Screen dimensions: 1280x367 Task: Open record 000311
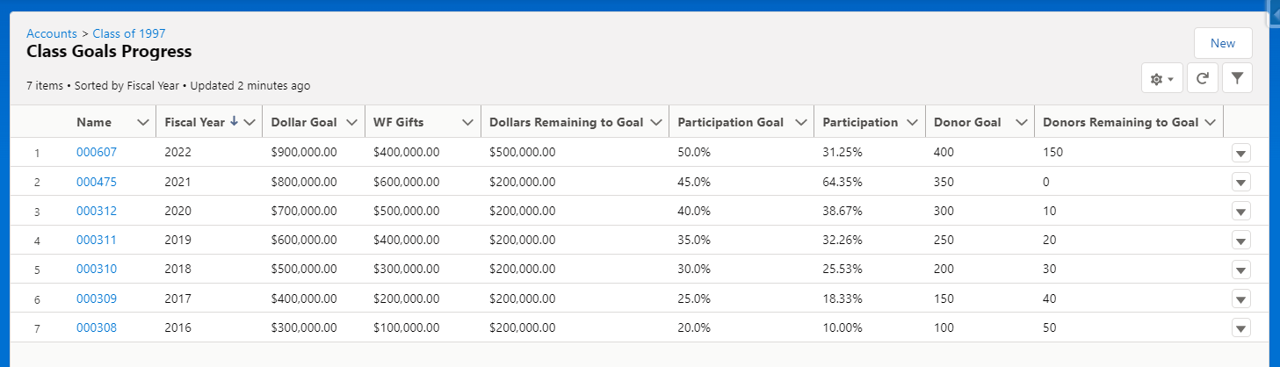pyautogui.click(x=96, y=240)
